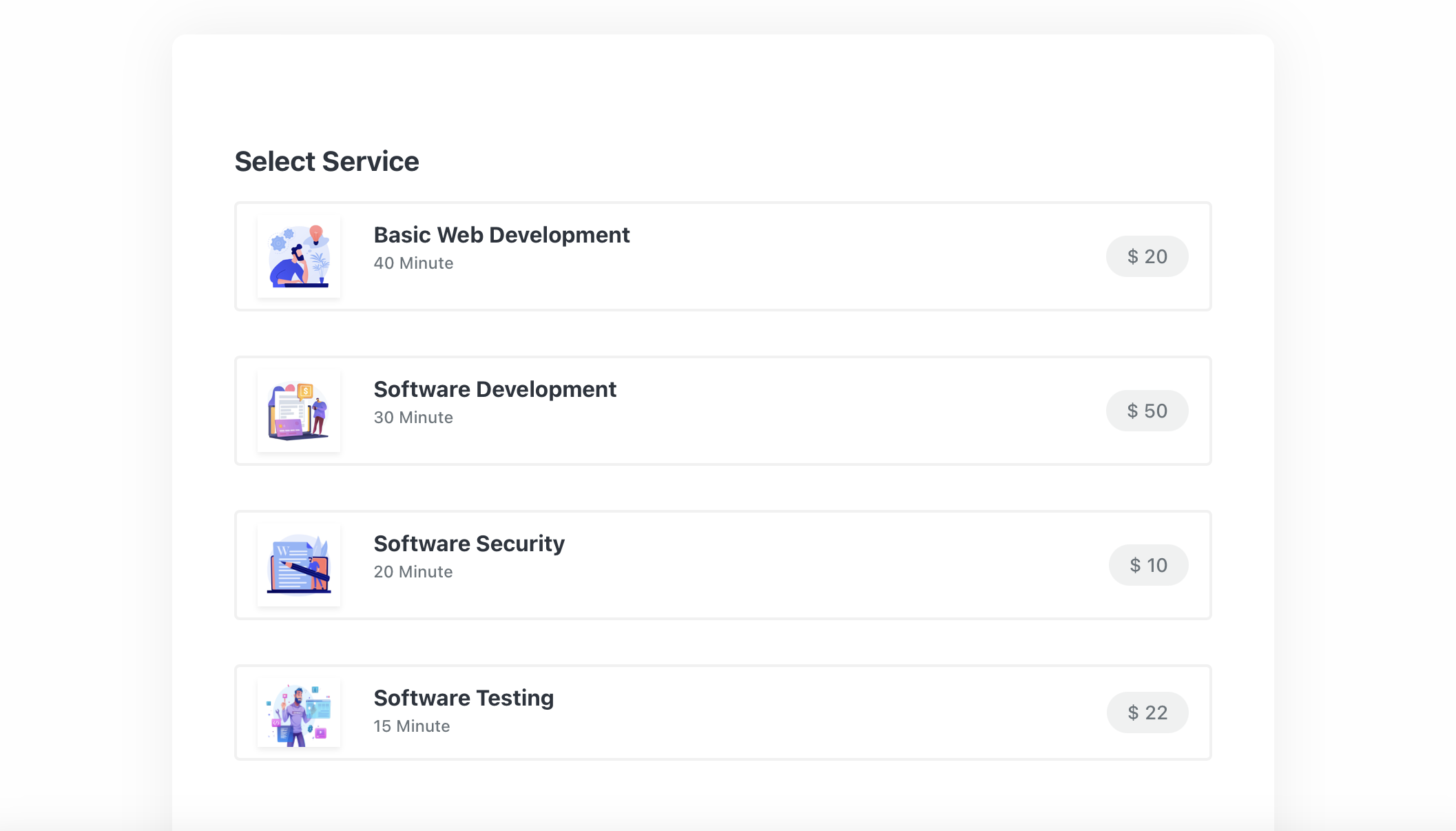Click the $ 10 price badge
Image resolution: width=1456 pixels, height=831 pixels.
[1148, 565]
